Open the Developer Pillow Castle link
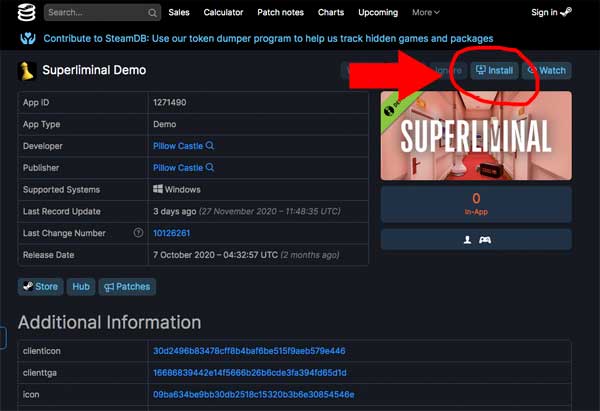Image resolution: width=600 pixels, height=411 pixels. click(x=178, y=146)
